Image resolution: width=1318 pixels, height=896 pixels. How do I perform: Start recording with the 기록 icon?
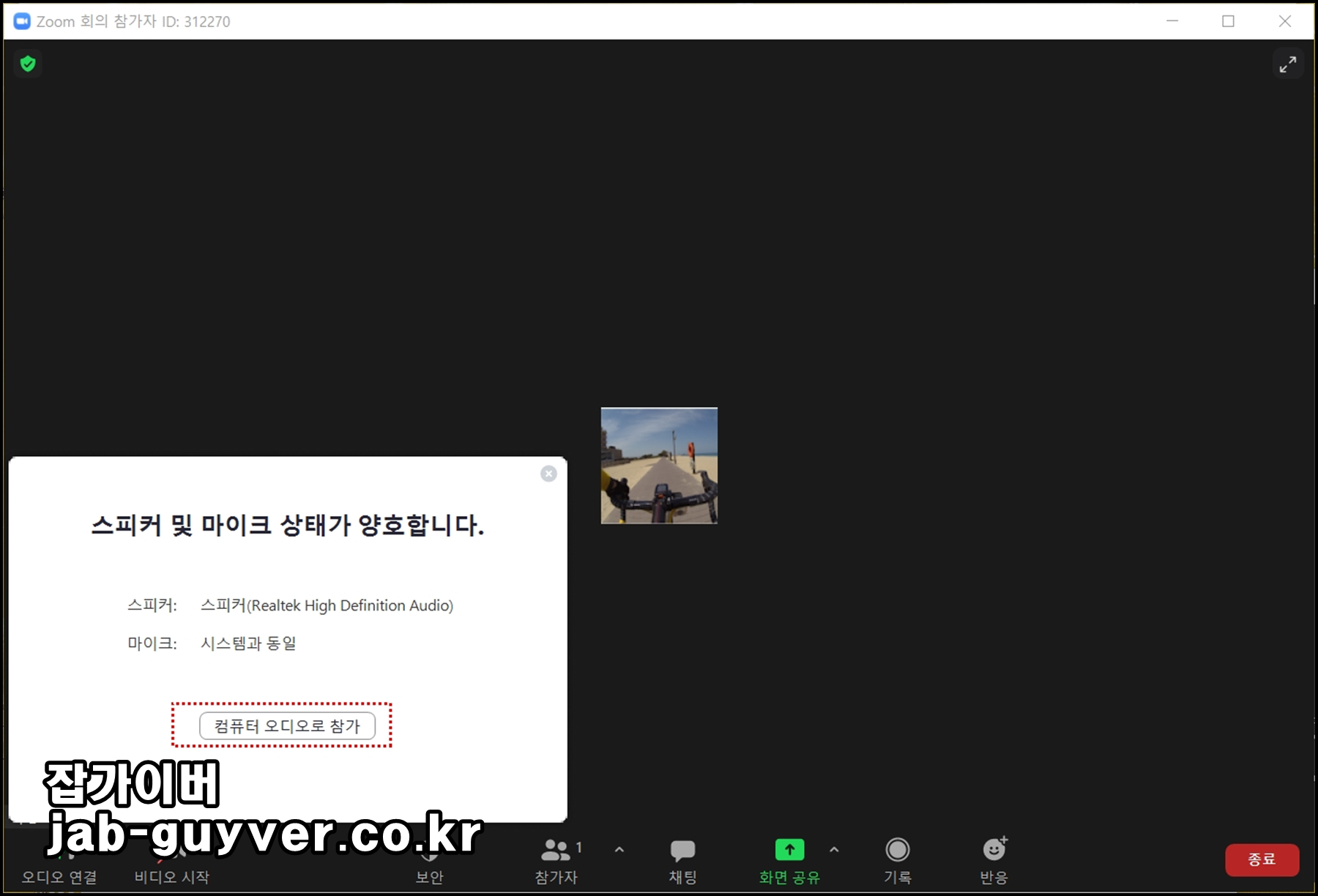[x=898, y=860]
